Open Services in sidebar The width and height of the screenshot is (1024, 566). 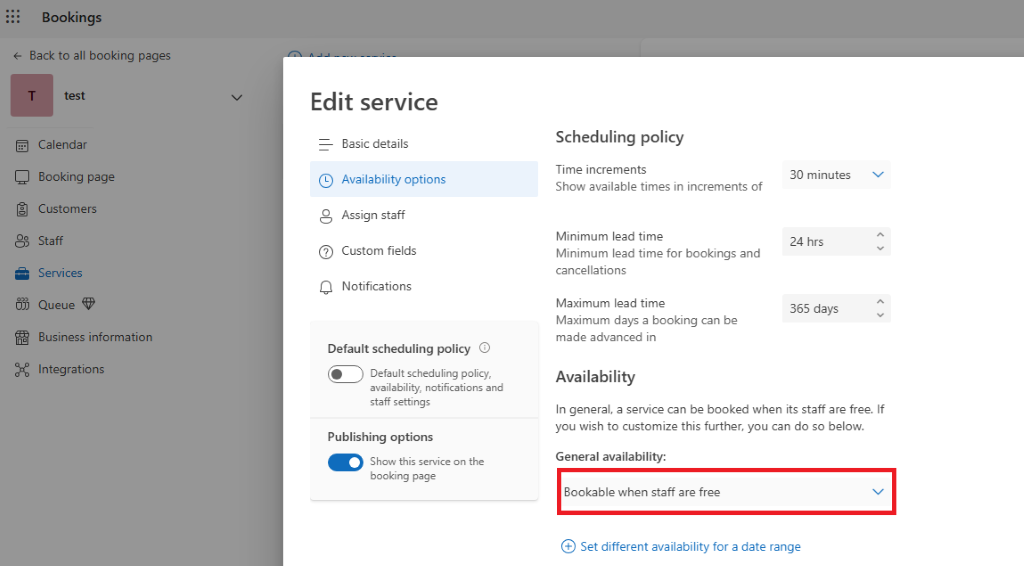coord(60,273)
